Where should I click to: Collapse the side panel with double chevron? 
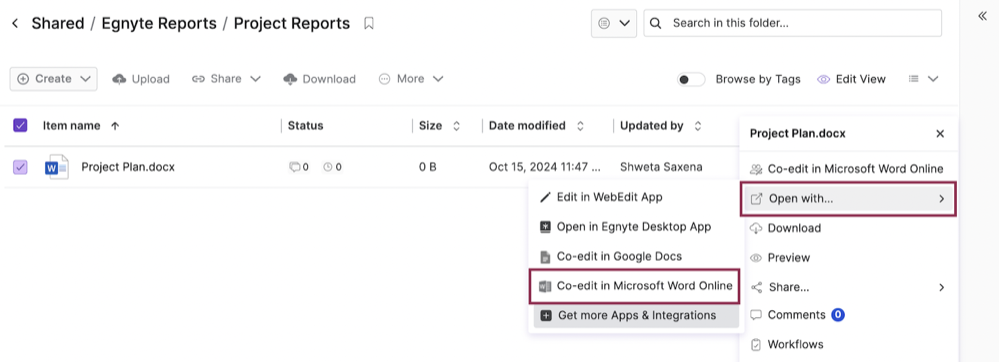tap(982, 17)
